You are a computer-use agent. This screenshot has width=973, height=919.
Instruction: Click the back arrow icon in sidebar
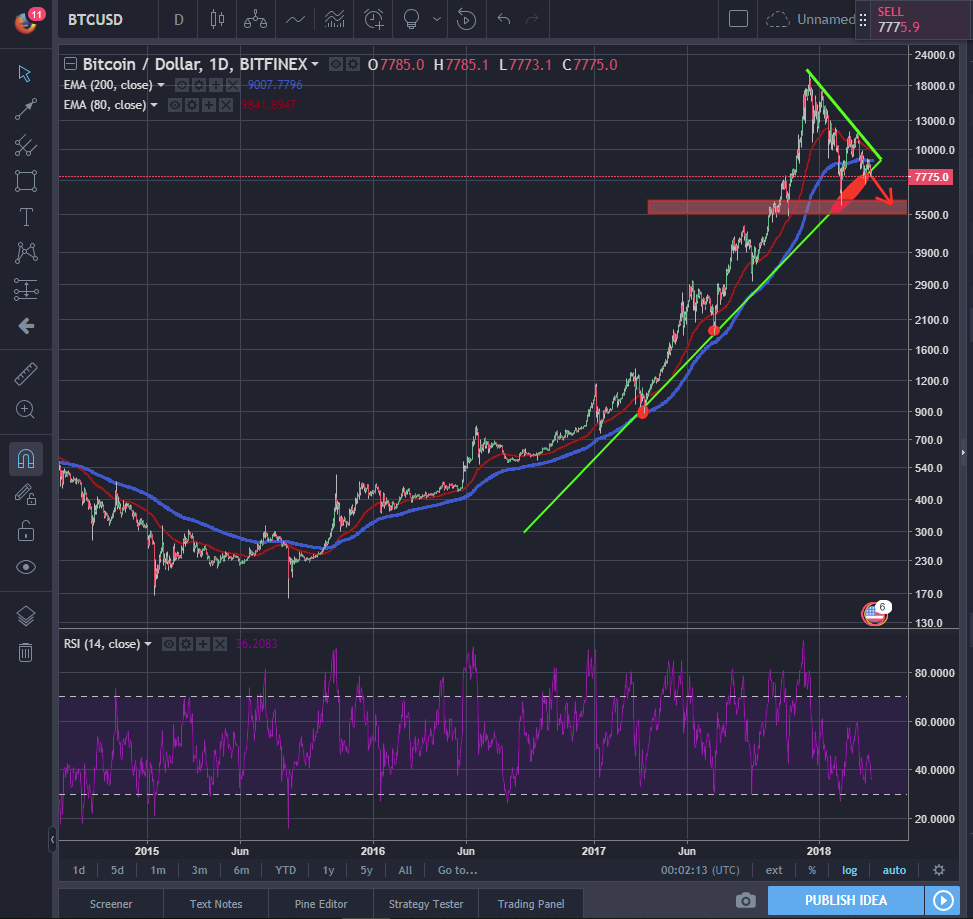tap(25, 326)
